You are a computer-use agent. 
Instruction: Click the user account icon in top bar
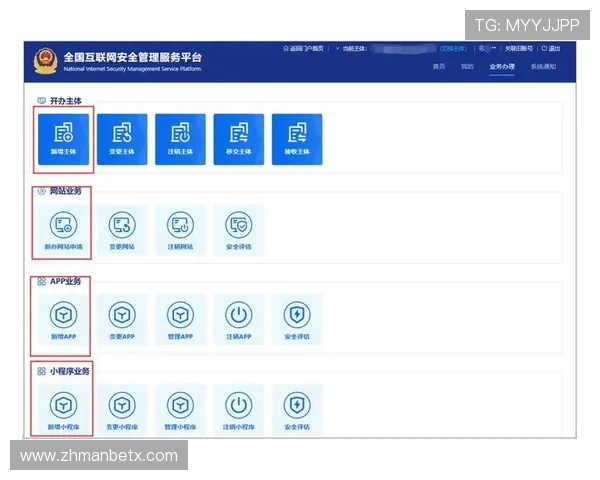(483, 48)
